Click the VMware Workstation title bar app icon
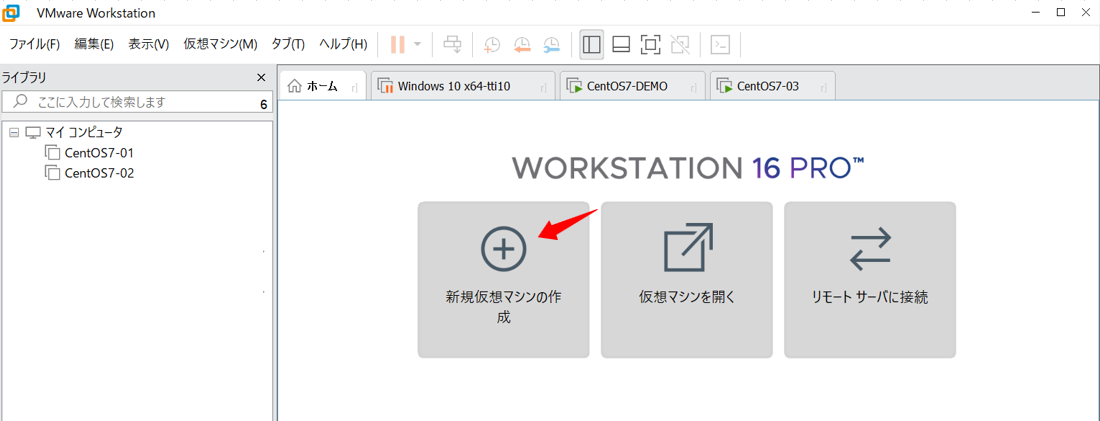This screenshot has height=421, width=1100. (x=12, y=12)
